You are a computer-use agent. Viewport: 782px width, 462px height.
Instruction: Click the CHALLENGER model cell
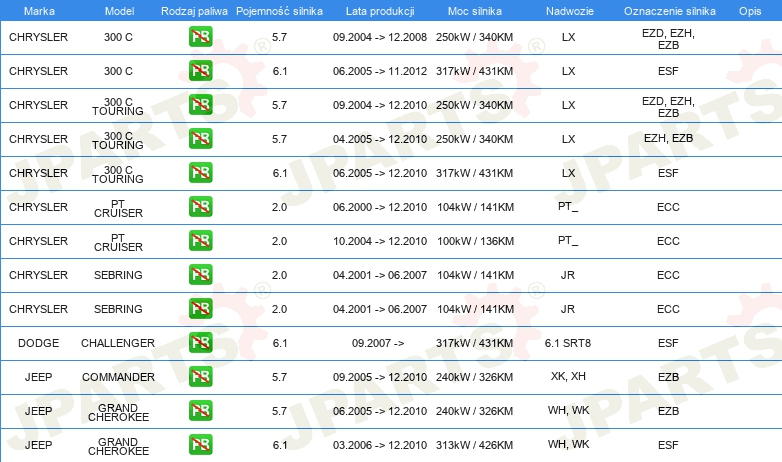[118, 343]
